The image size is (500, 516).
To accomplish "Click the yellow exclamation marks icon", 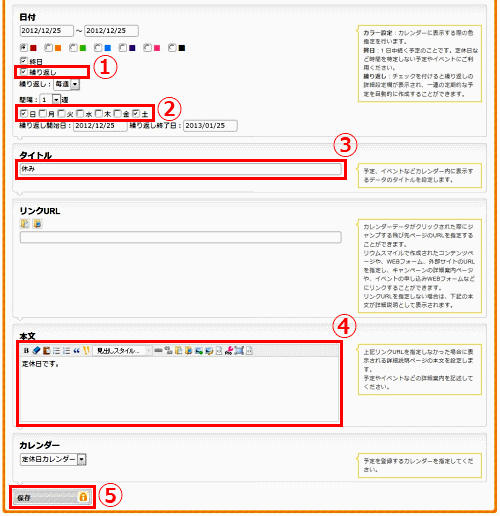I will click(86, 350).
